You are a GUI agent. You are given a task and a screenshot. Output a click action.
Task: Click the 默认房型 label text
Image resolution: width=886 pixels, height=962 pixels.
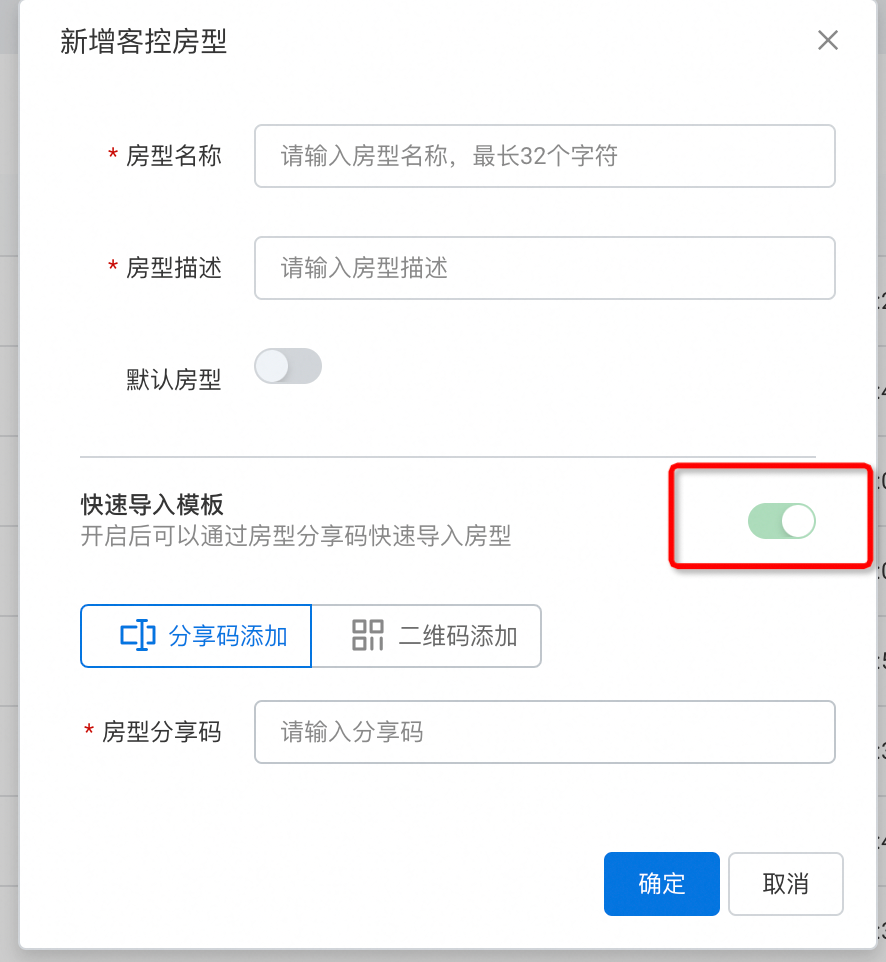point(174,380)
